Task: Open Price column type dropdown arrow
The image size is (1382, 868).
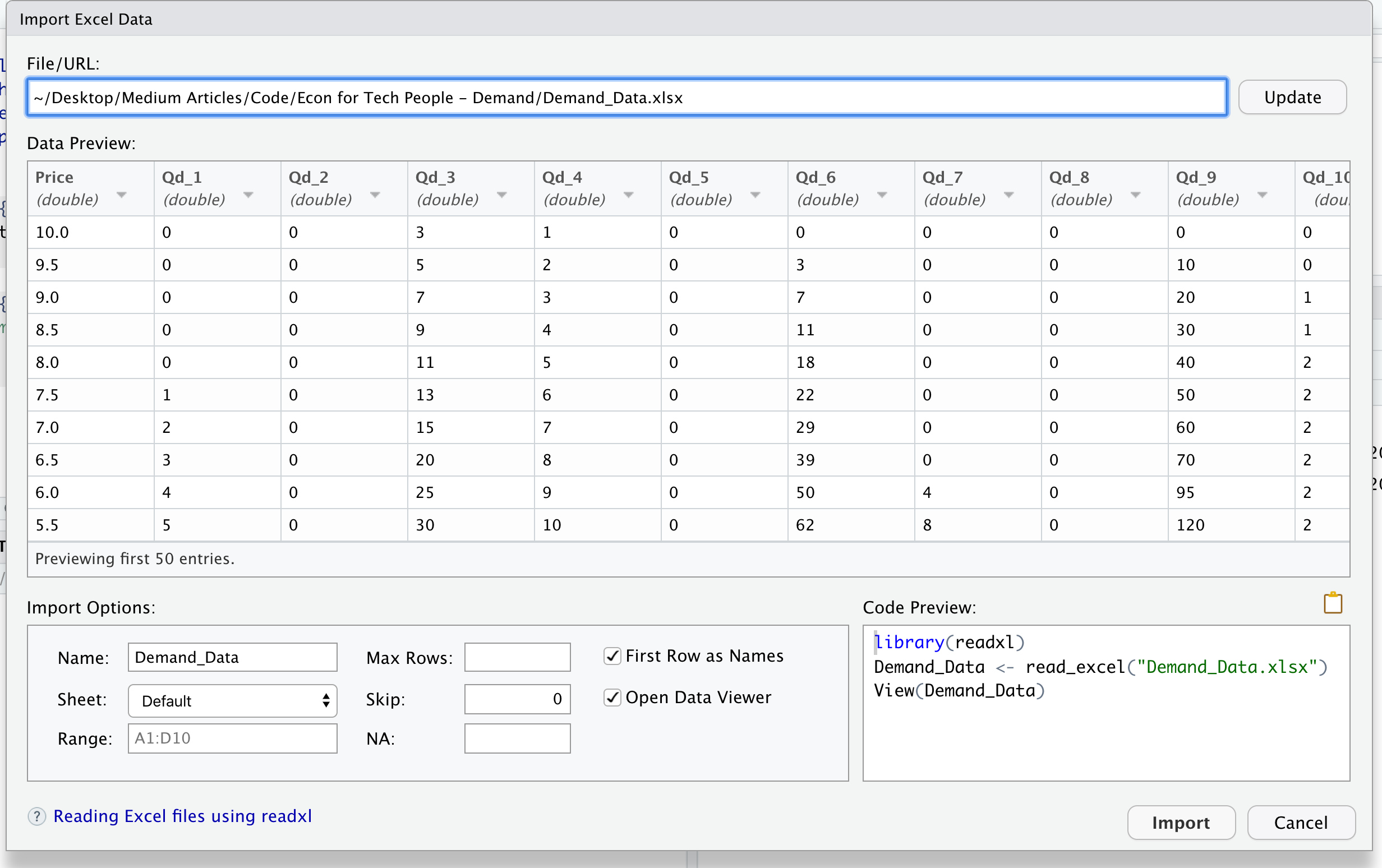Action: (x=121, y=195)
